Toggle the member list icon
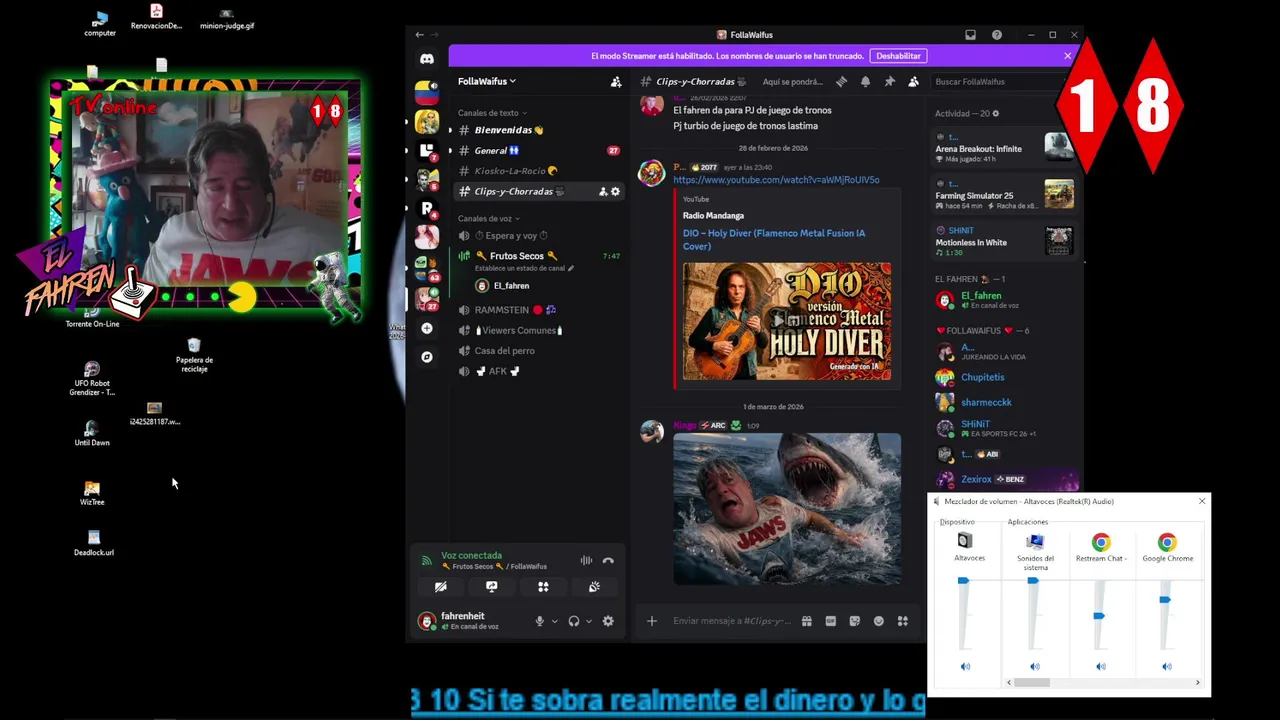This screenshot has width=1280, height=720. [913, 82]
